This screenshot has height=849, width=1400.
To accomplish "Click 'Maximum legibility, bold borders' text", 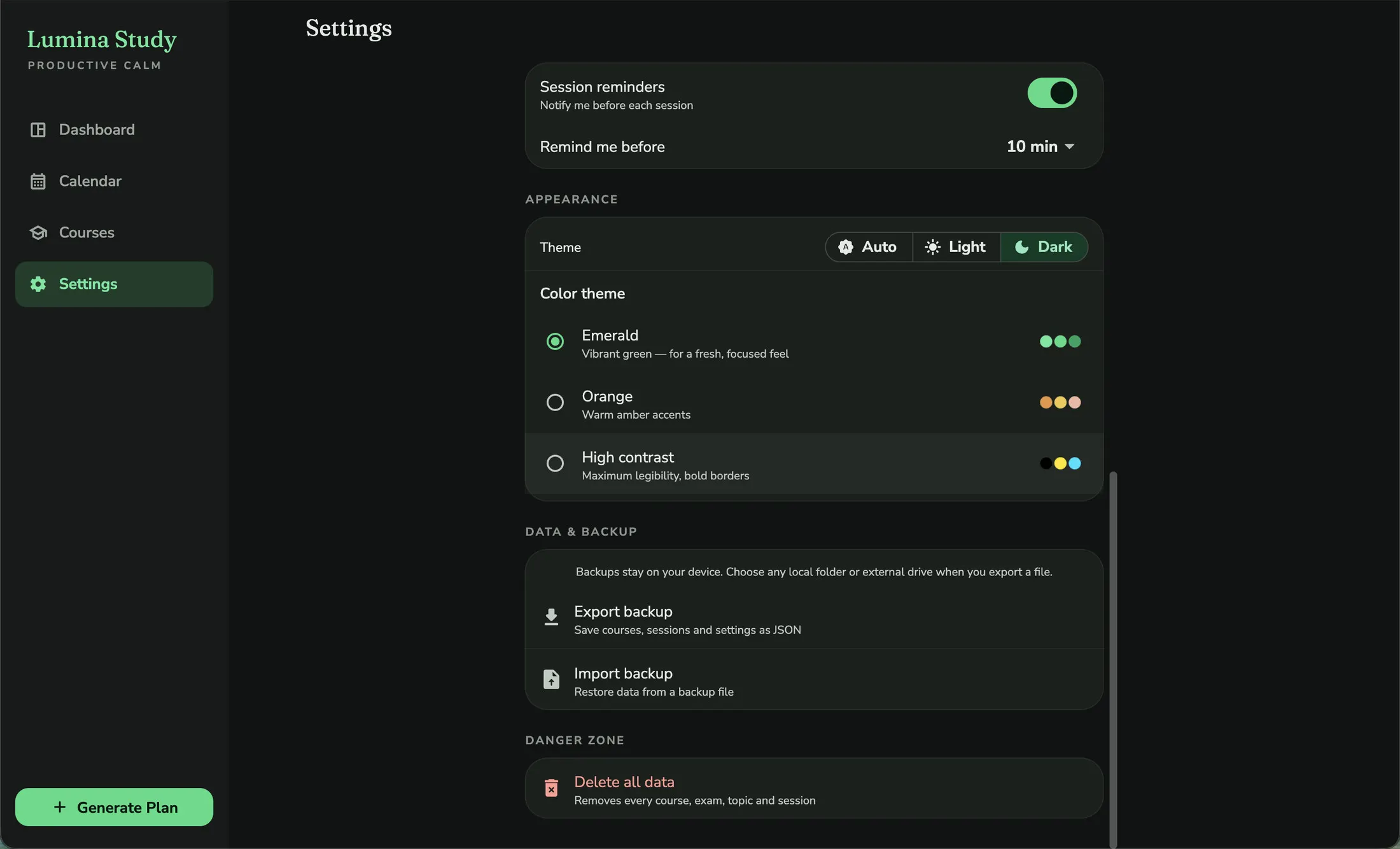I will click(665, 476).
